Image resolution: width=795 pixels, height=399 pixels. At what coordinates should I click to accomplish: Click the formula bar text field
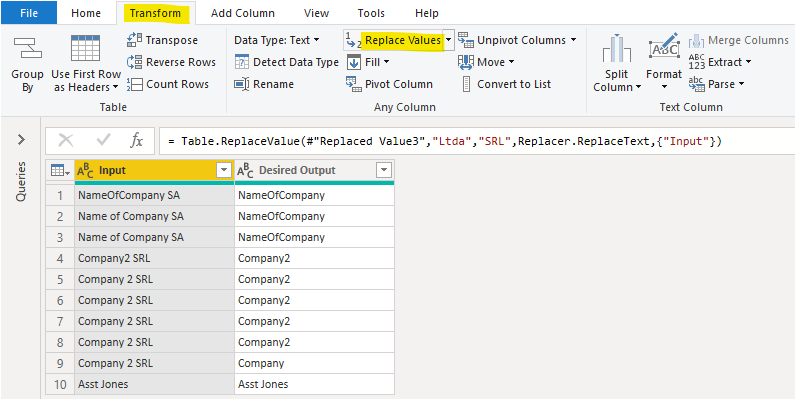[477, 140]
